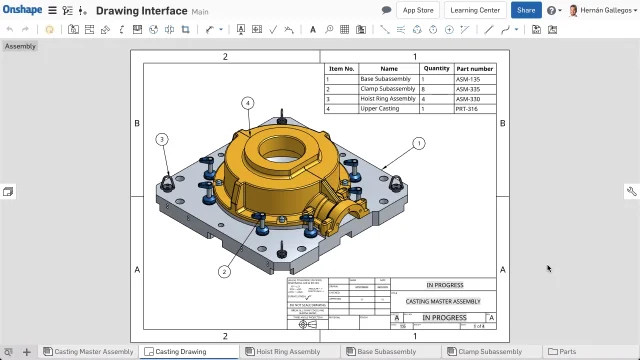
Task: Open the App Store
Action: click(418, 10)
